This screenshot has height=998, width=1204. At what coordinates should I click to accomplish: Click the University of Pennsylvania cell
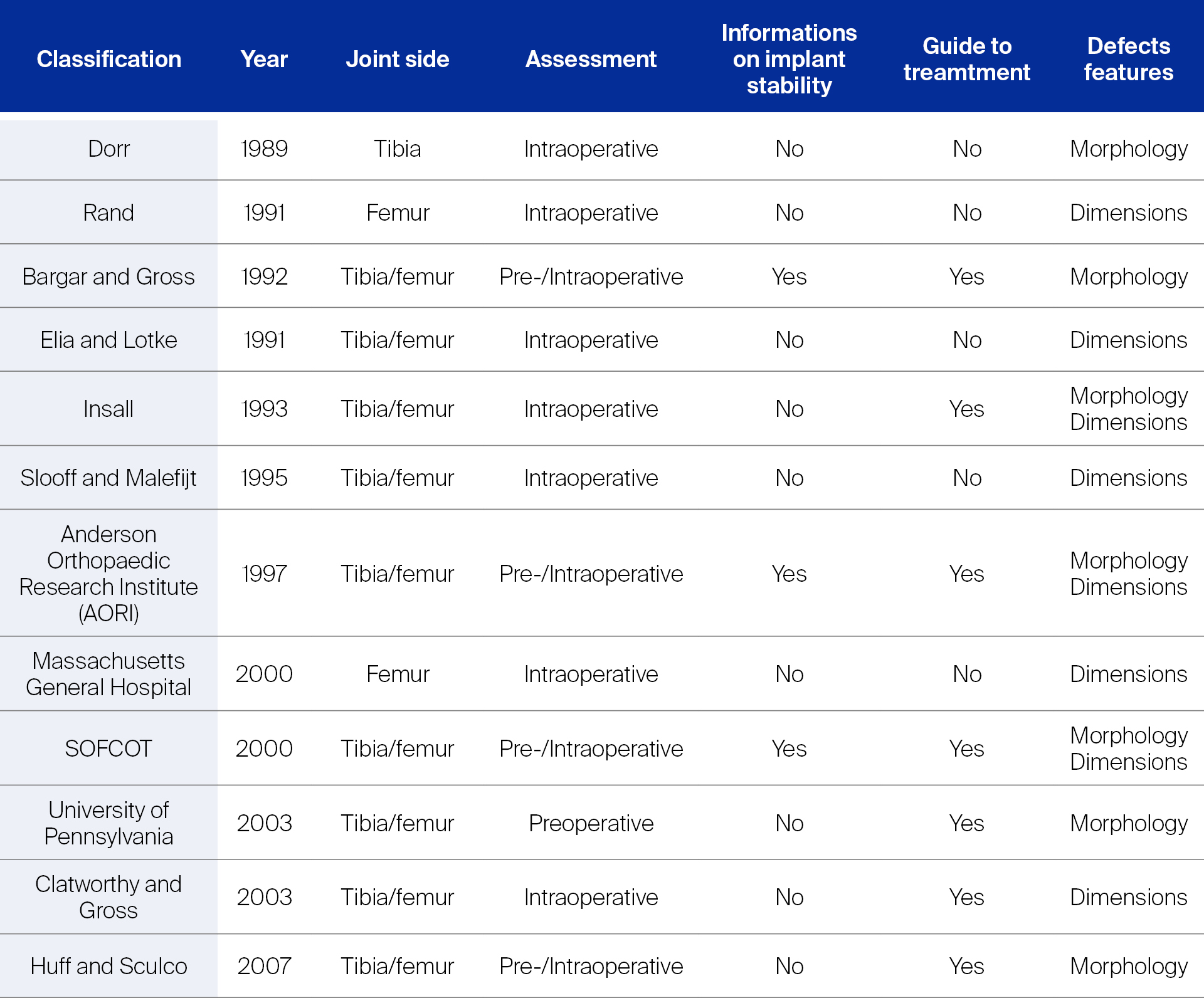[x=108, y=823]
